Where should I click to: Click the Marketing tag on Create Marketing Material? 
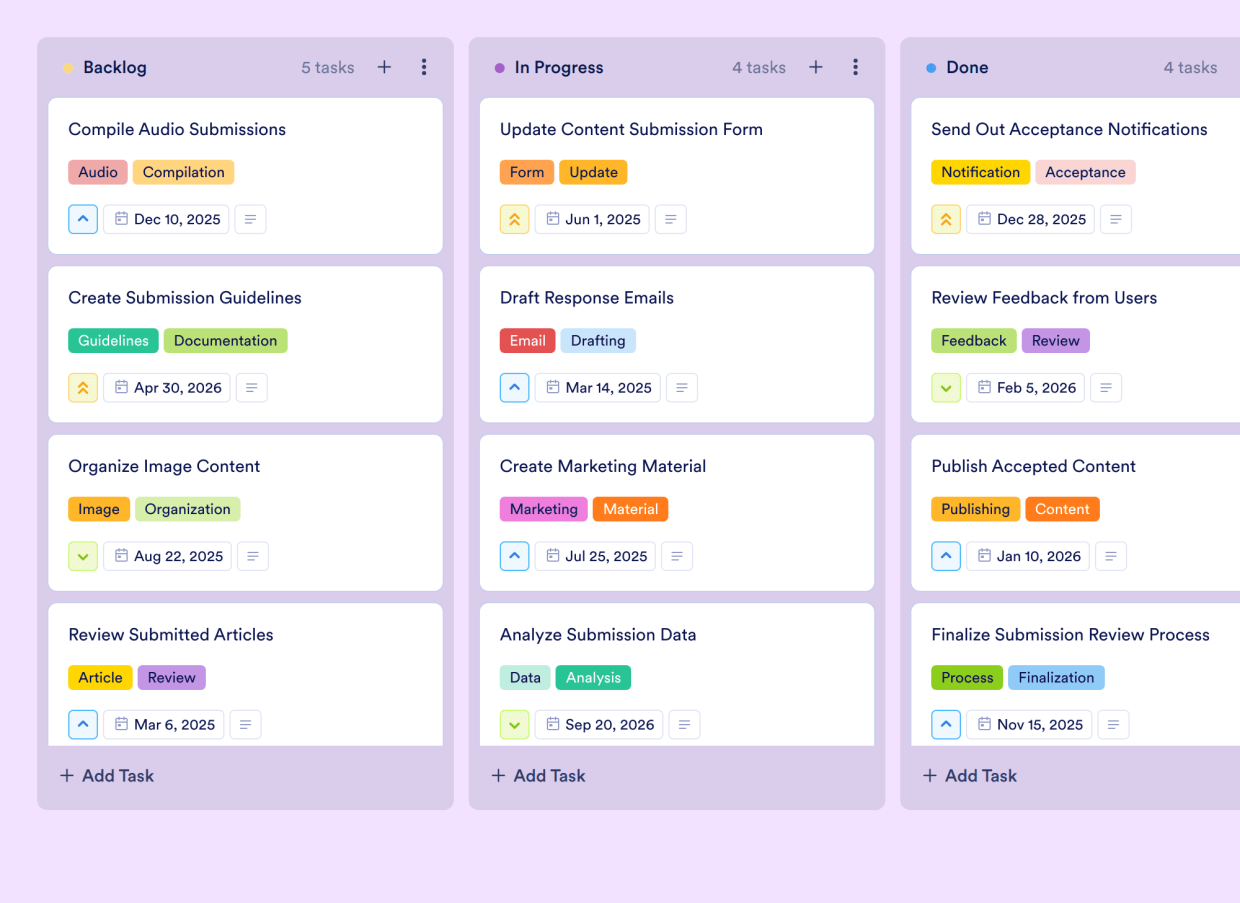[x=543, y=509]
